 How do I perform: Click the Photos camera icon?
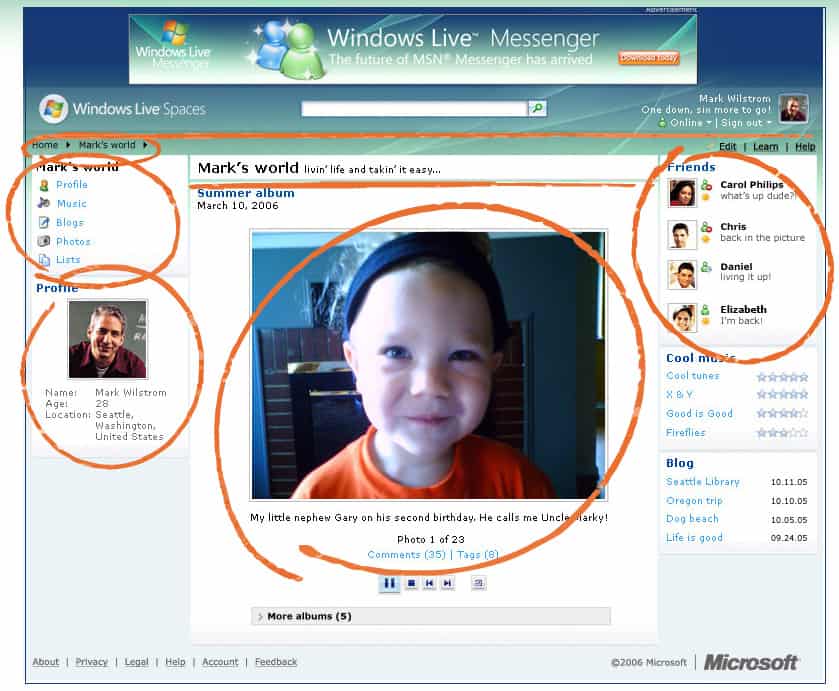(44, 241)
